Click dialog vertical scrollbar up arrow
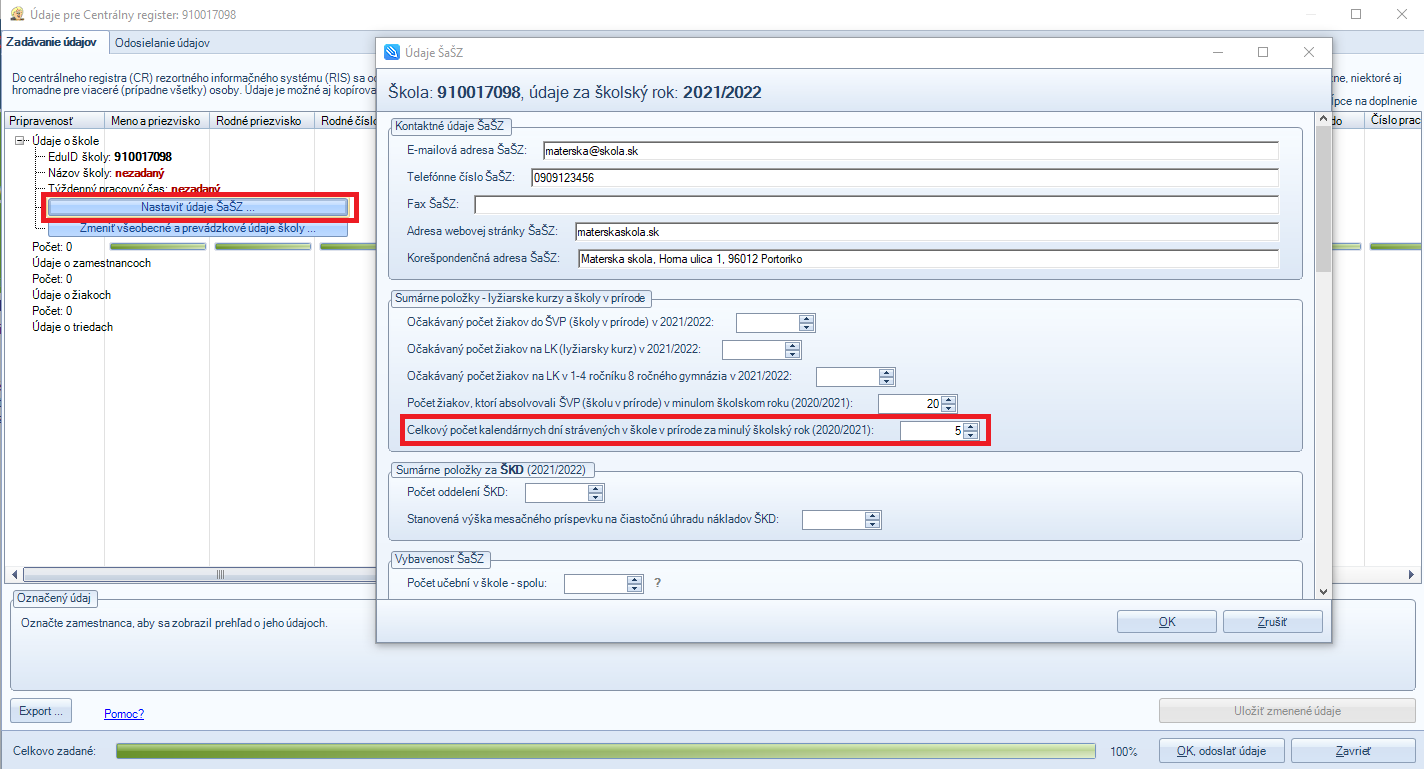Viewport: 1424px width, 769px height. click(x=1323, y=119)
